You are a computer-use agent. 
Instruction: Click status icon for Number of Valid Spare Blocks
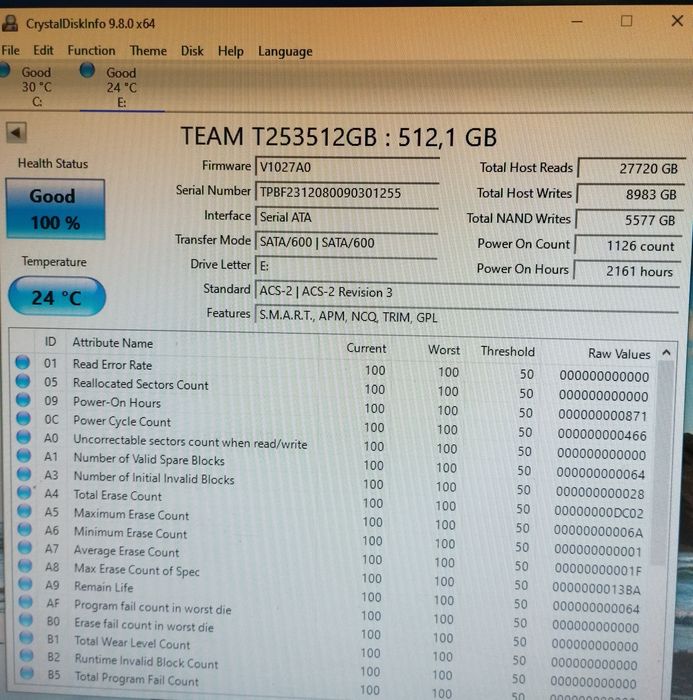(x=24, y=455)
